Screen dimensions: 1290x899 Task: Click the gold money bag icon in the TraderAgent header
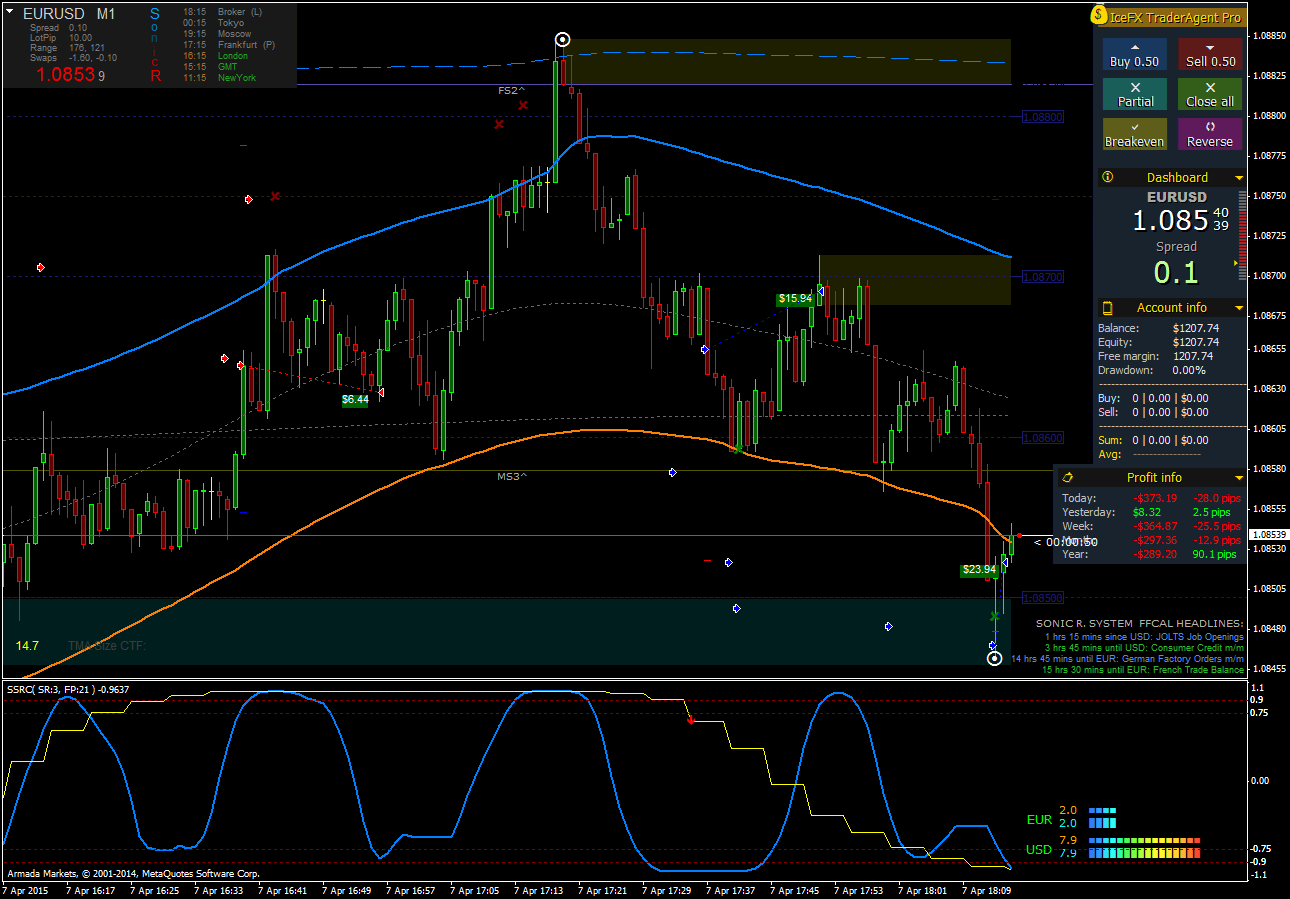click(1100, 15)
